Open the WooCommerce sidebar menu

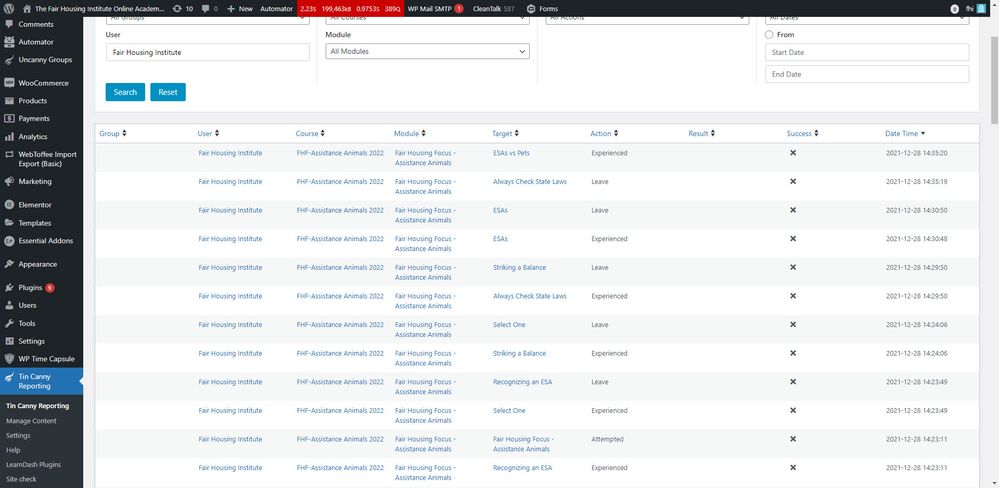(42, 83)
